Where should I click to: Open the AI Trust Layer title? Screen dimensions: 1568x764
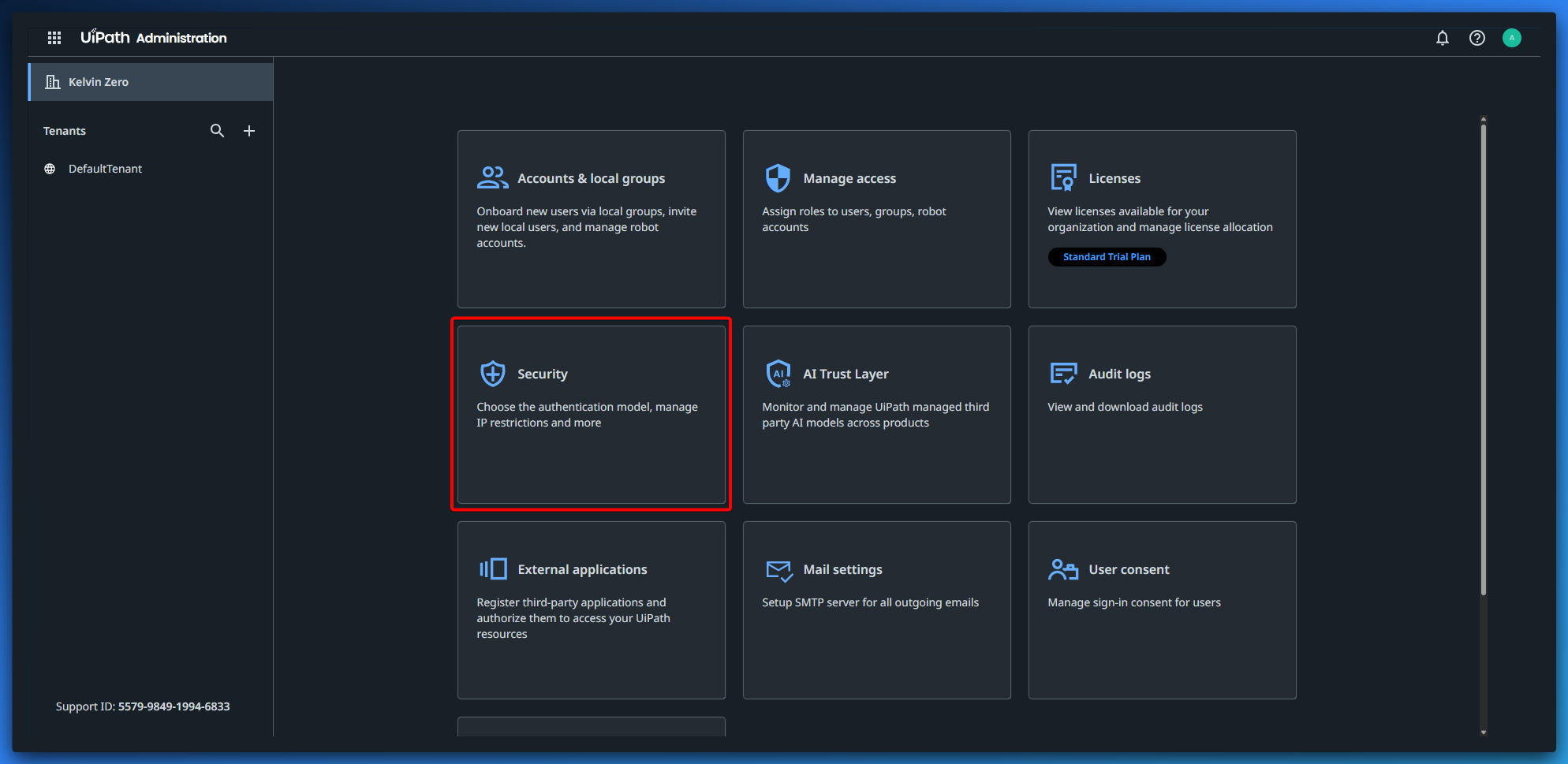846,375
